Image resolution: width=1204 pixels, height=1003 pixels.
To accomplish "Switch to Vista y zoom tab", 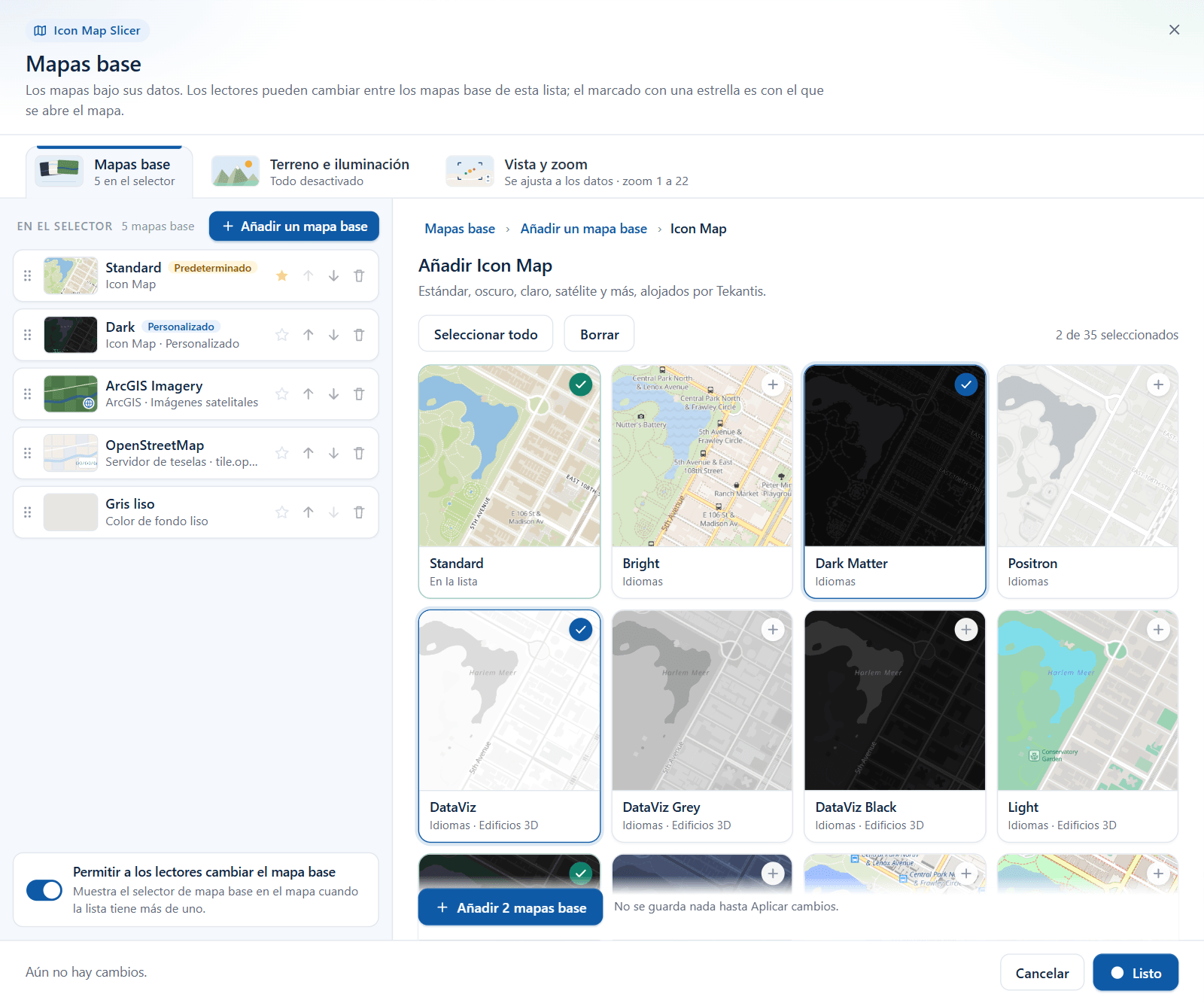I will (568, 172).
